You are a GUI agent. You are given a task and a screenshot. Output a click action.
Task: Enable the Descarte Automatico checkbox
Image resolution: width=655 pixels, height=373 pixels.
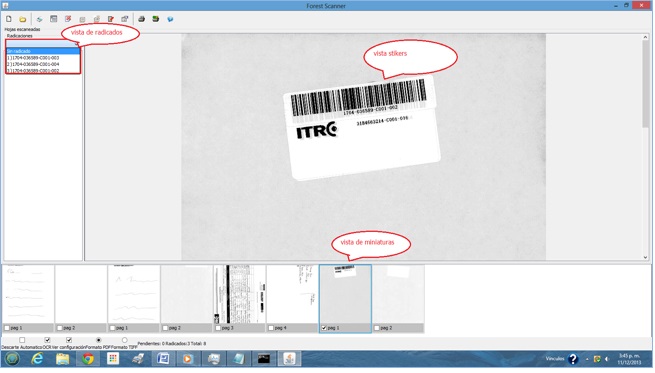22,340
